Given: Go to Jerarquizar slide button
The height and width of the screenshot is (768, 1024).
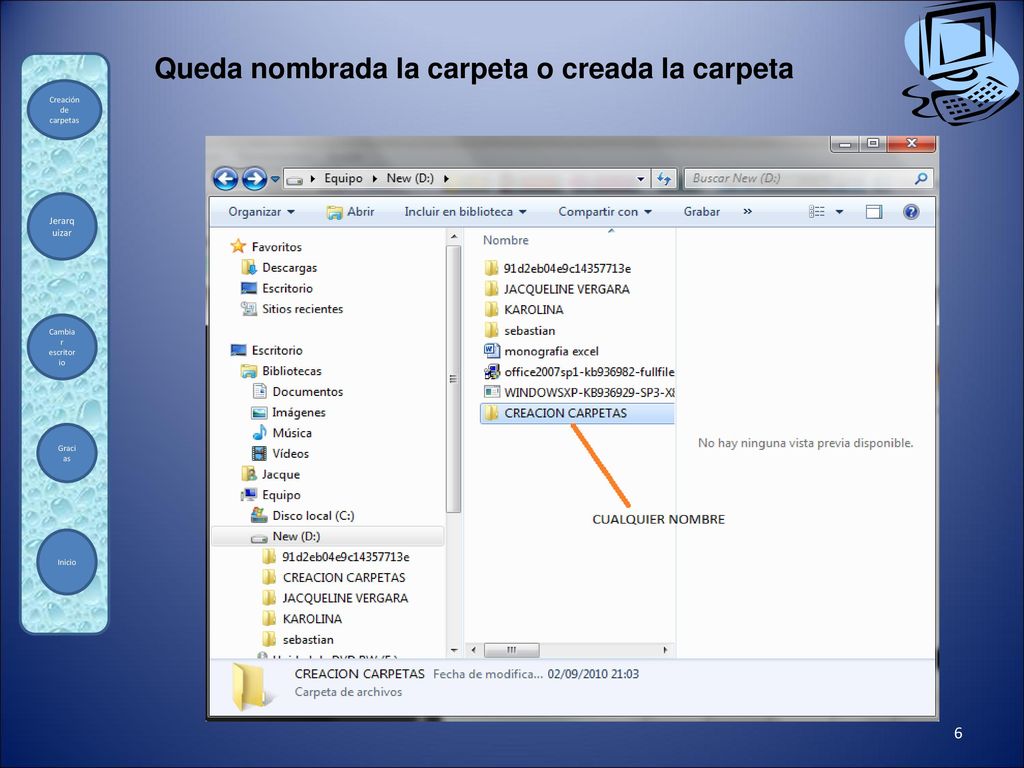Looking at the screenshot, I should [62, 227].
